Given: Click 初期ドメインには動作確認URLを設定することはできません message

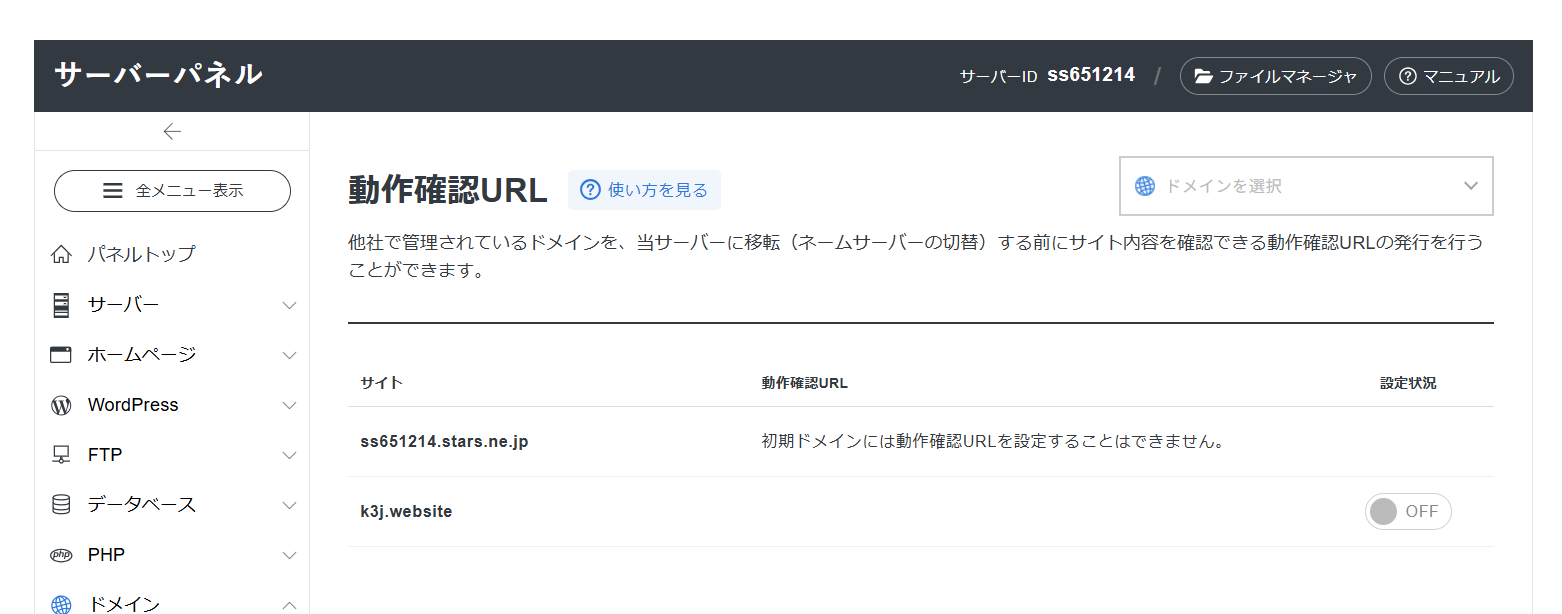Looking at the screenshot, I should 994,441.
